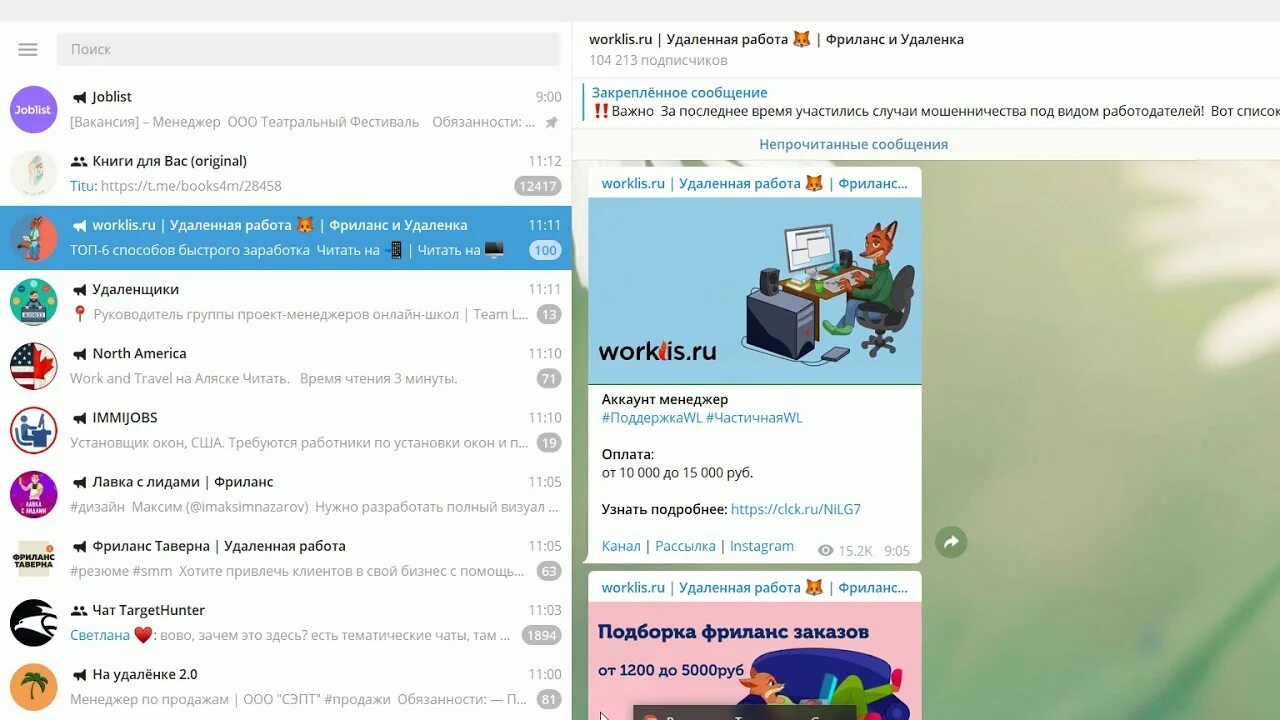This screenshot has height=720, width=1280.
Task: Click Канал link in post
Action: pyautogui.click(x=621, y=546)
